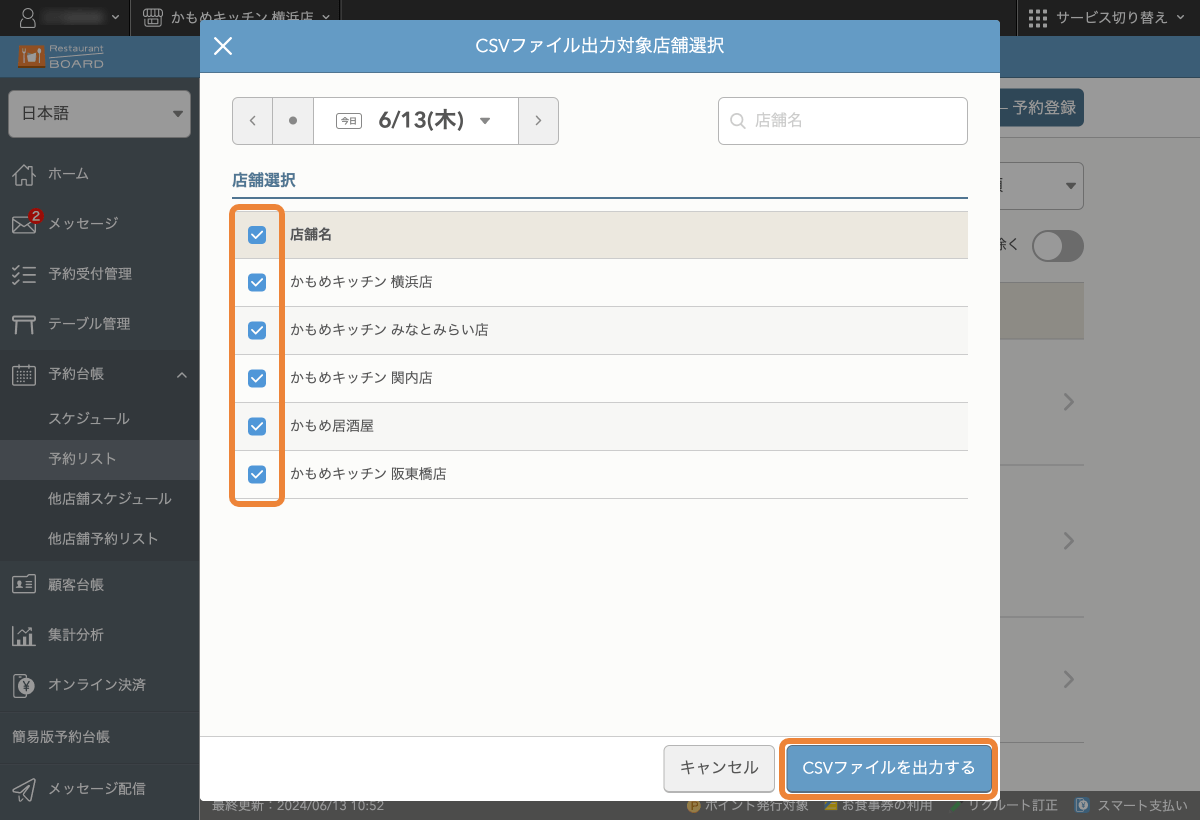
Task: Click the 顧客台帳 card icon
Action: [x=24, y=585]
